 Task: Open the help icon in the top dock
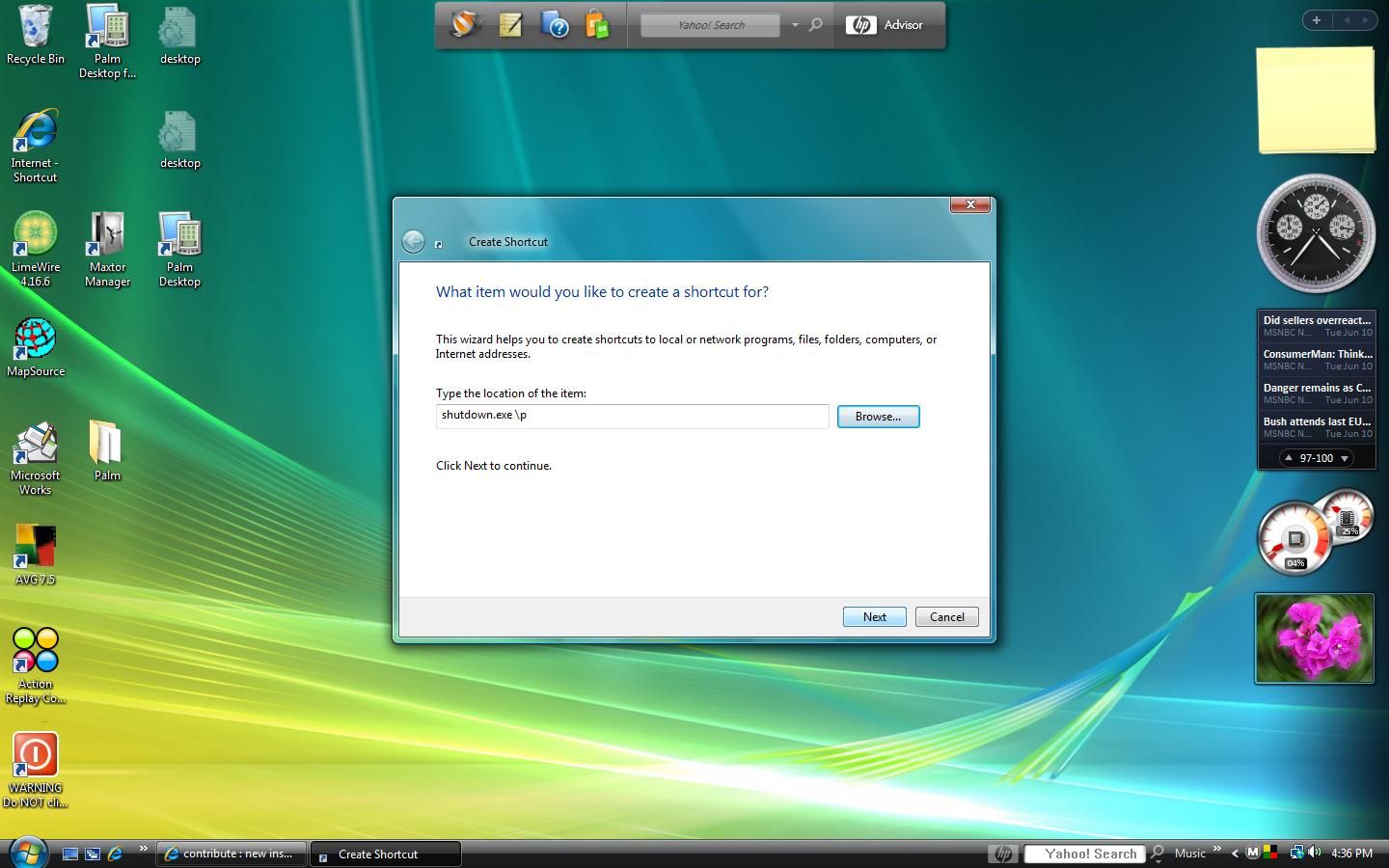[556, 26]
